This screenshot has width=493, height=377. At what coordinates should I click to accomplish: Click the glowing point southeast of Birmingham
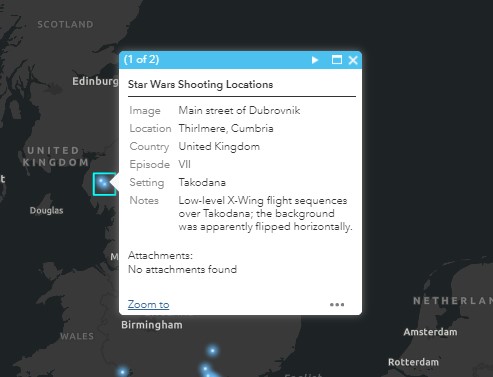point(212,350)
